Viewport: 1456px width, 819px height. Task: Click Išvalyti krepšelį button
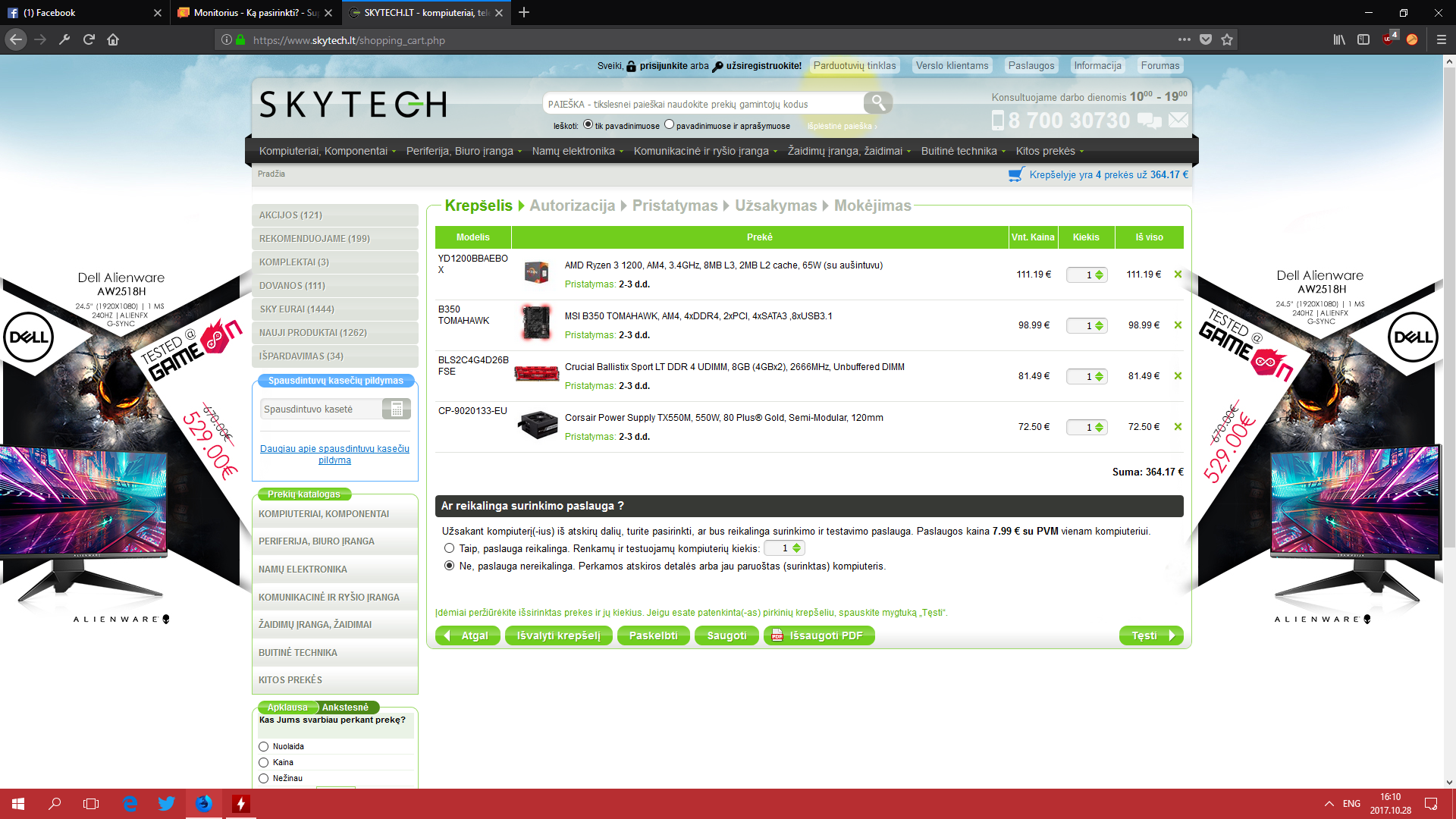558,635
